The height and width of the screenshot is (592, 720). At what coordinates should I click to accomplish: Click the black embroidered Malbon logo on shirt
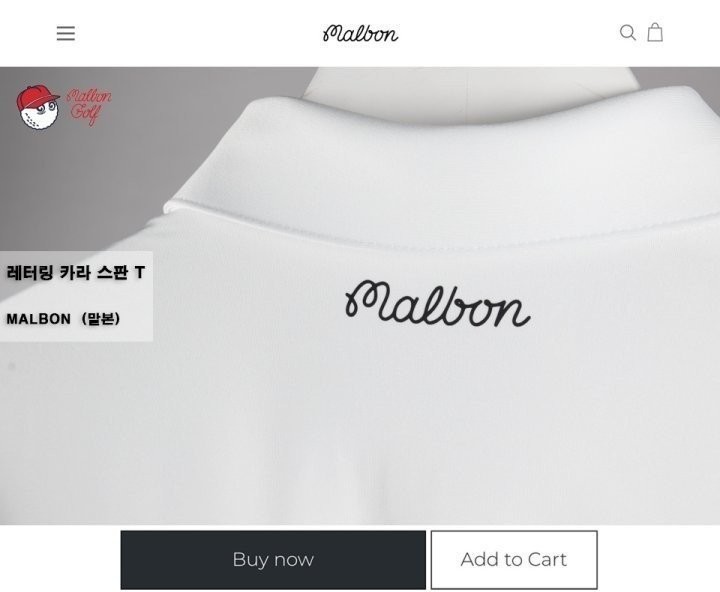coord(437,304)
